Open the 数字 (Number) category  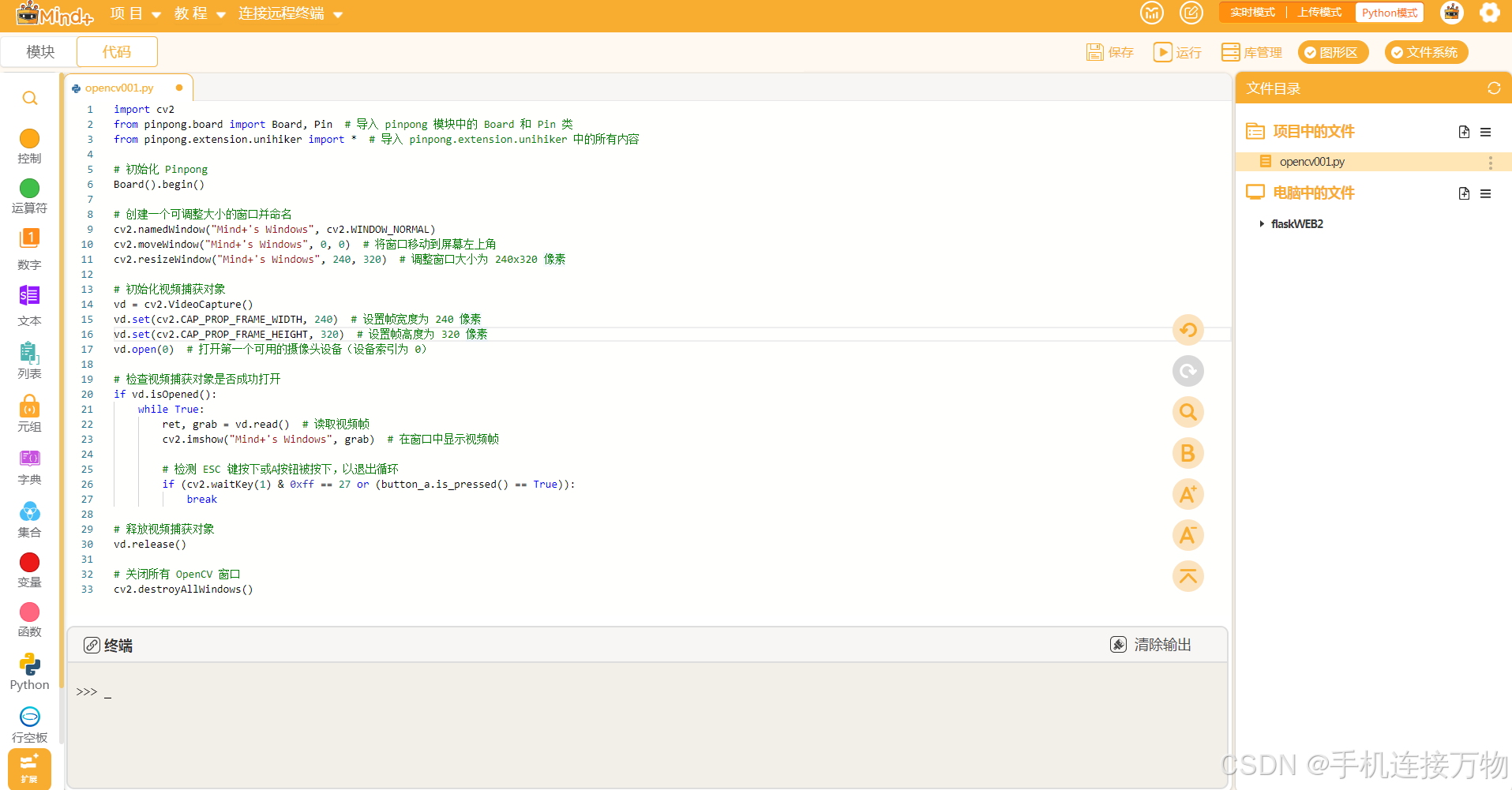pyautogui.click(x=29, y=249)
